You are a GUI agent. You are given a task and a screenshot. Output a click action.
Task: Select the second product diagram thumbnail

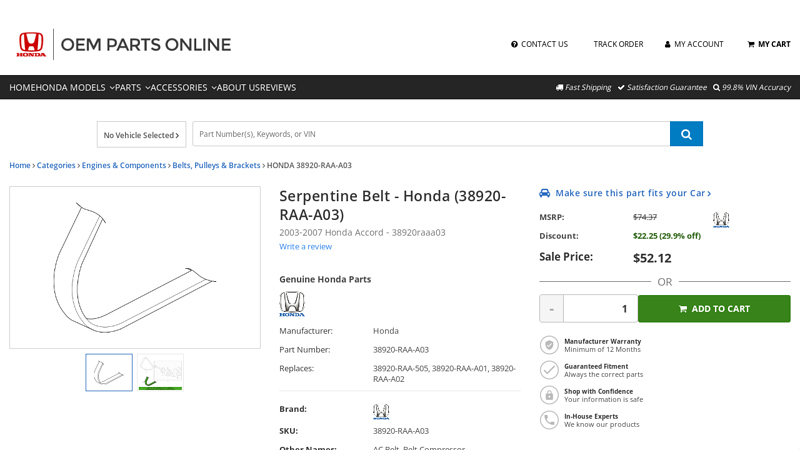coord(161,372)
